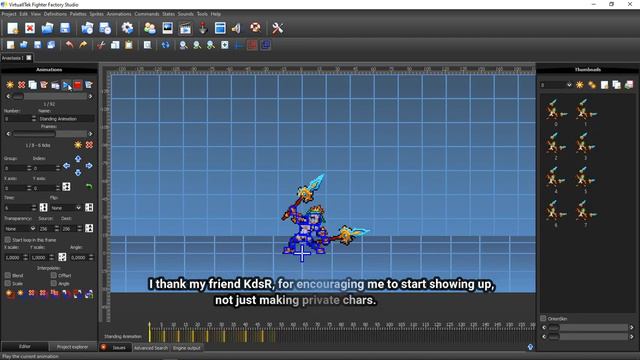Open the Advanced Search tab
Screen dimensions: 640x360
pos(151,348)
